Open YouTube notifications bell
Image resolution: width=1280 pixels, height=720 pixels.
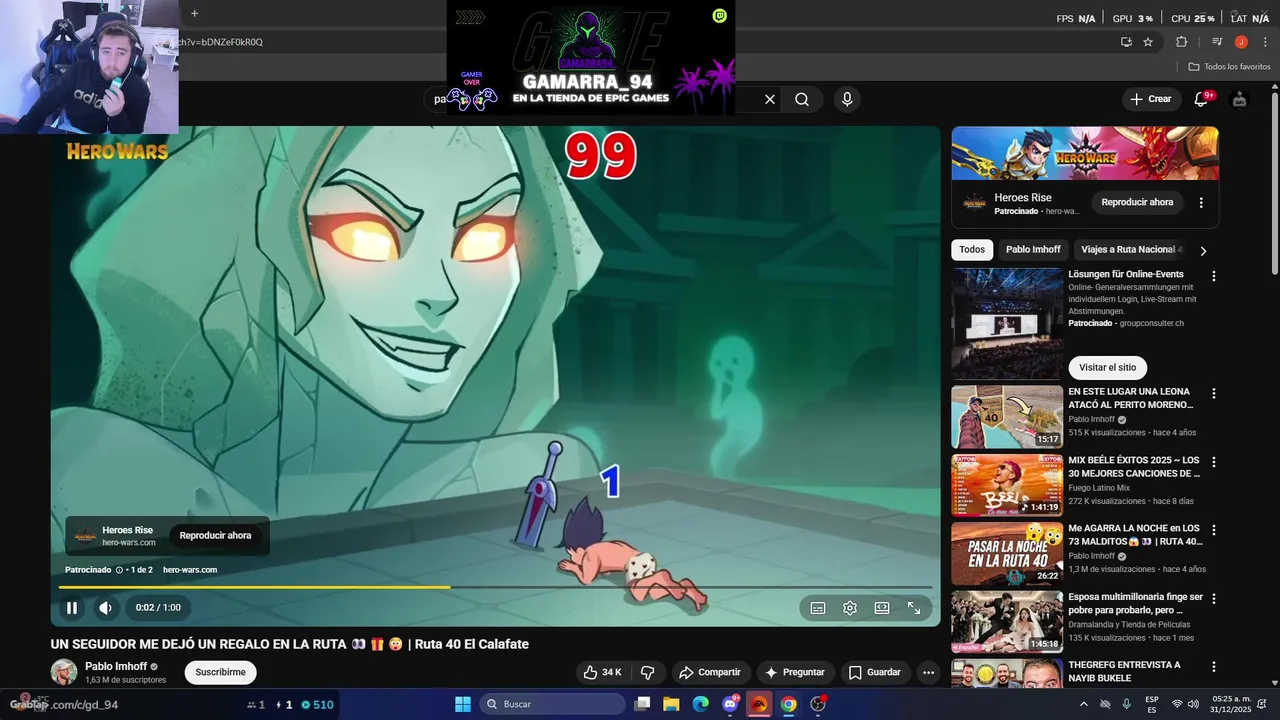(x=1202, y=99)
